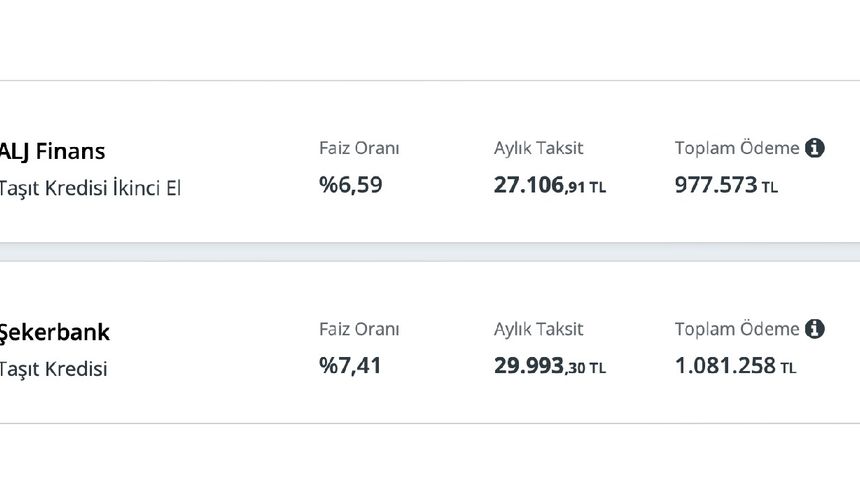
Task: Click total payment 1.081.258 TL
Action: tap(735, 366)
